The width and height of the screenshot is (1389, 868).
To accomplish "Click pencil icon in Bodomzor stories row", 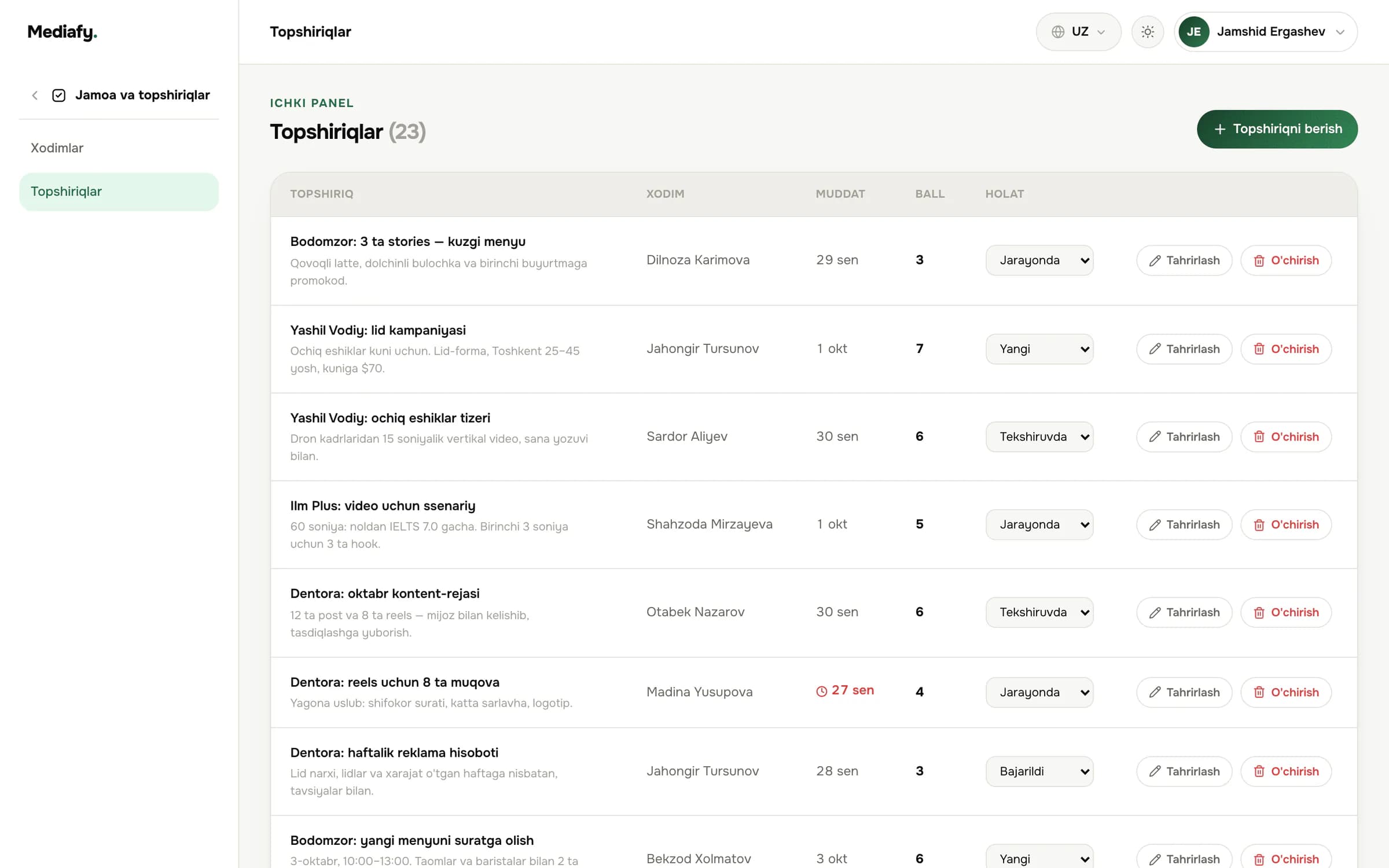I will 1155,261.
